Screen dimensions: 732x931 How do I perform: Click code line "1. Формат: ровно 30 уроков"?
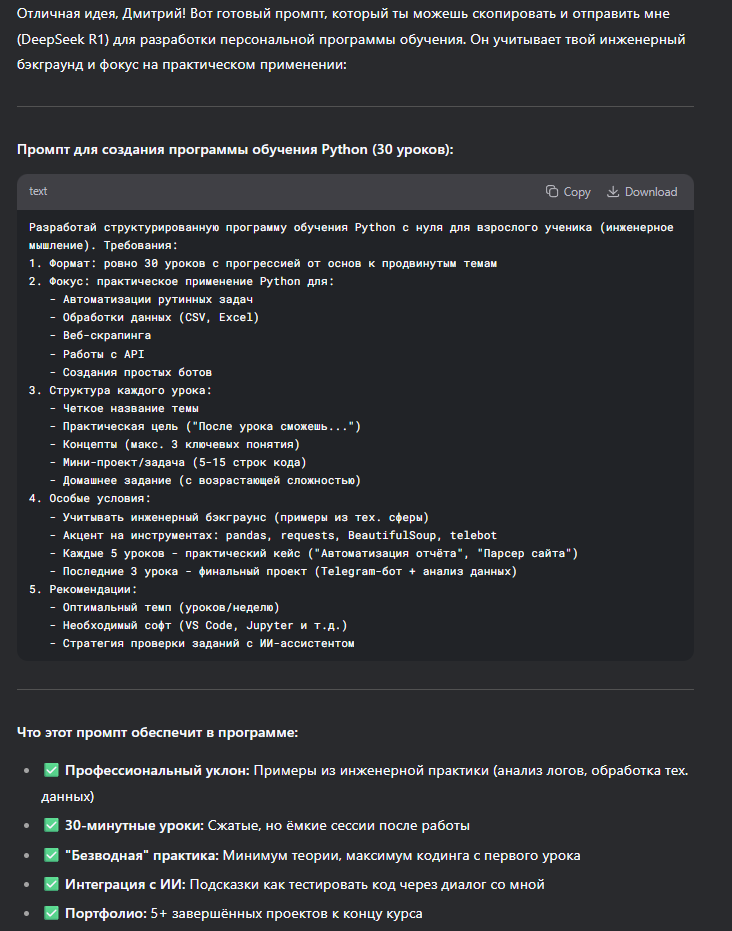click(263, 263)
